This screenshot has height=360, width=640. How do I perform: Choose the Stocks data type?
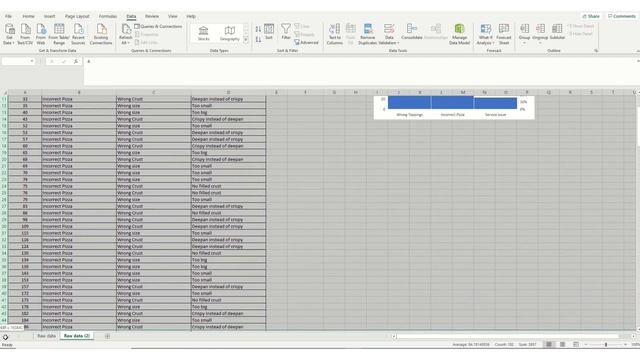coord(203,33)
